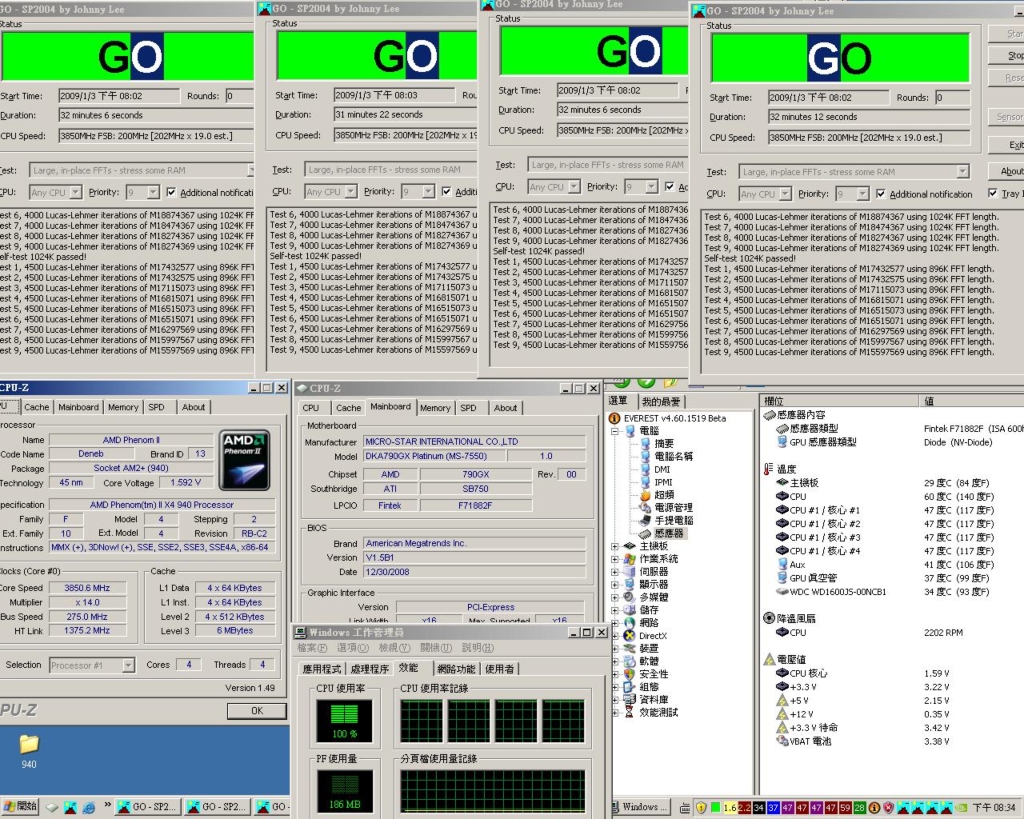Open the Test dropdown in the 32m12s SP2004 window
The height and width of the screenshot is (819, 1024).
click(963, 172)
